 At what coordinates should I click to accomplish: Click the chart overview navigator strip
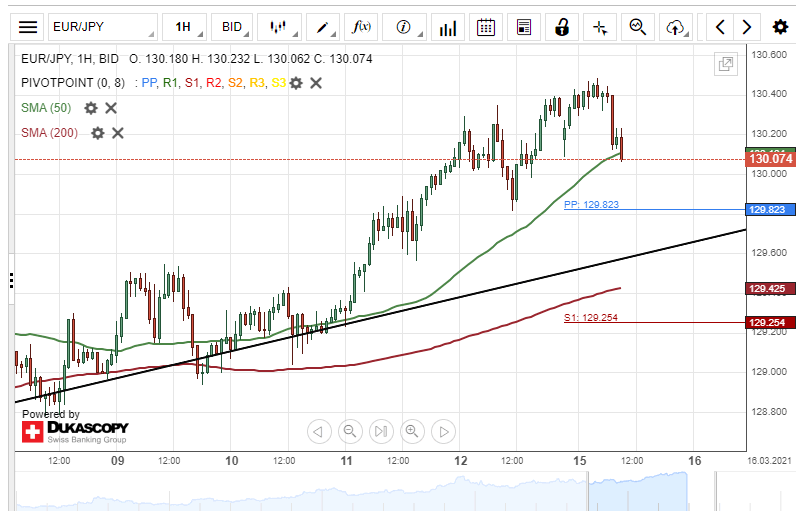(x=400, y=491)
